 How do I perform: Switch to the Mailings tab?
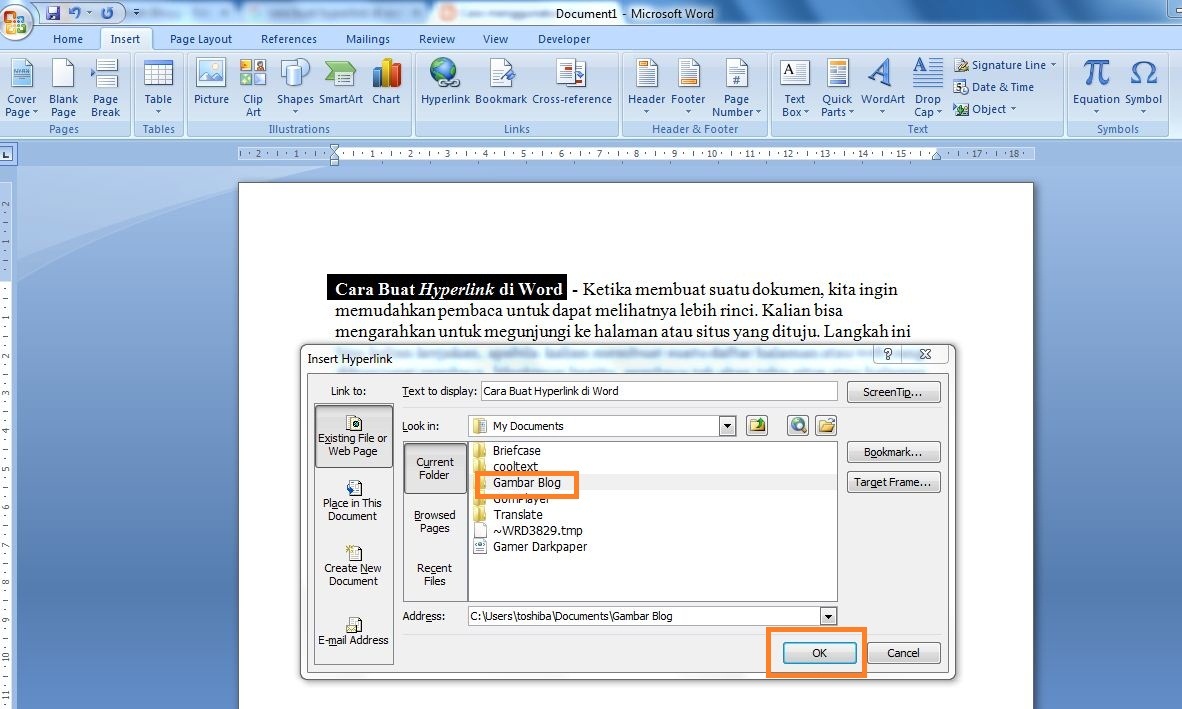368,39
